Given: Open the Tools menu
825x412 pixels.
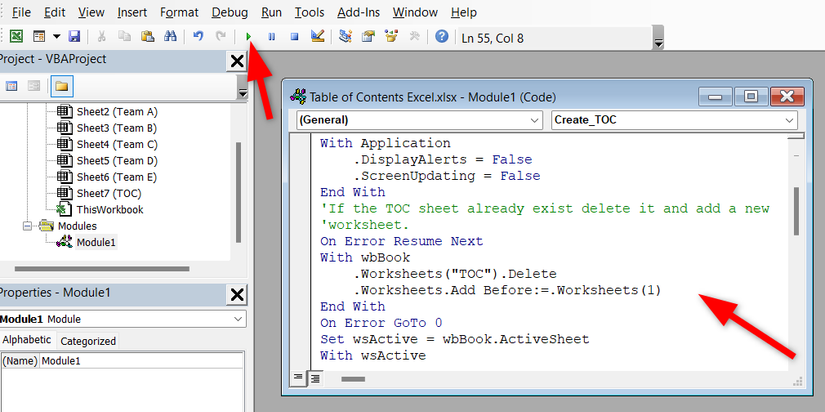Looking at the screenshot, I should [309, 12].
